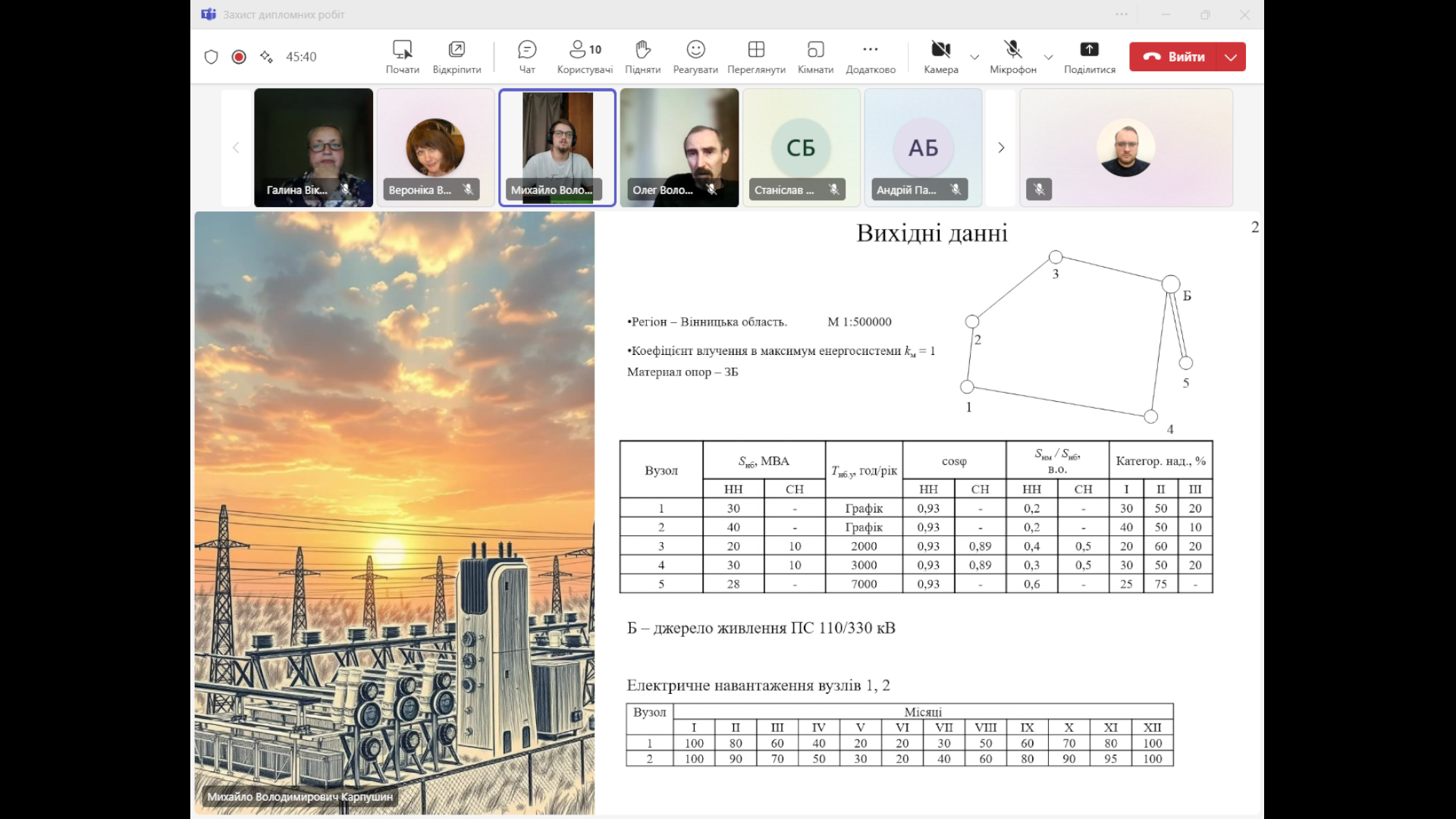Expand microphone options dropdown arrow

(x=1048, y=57)
